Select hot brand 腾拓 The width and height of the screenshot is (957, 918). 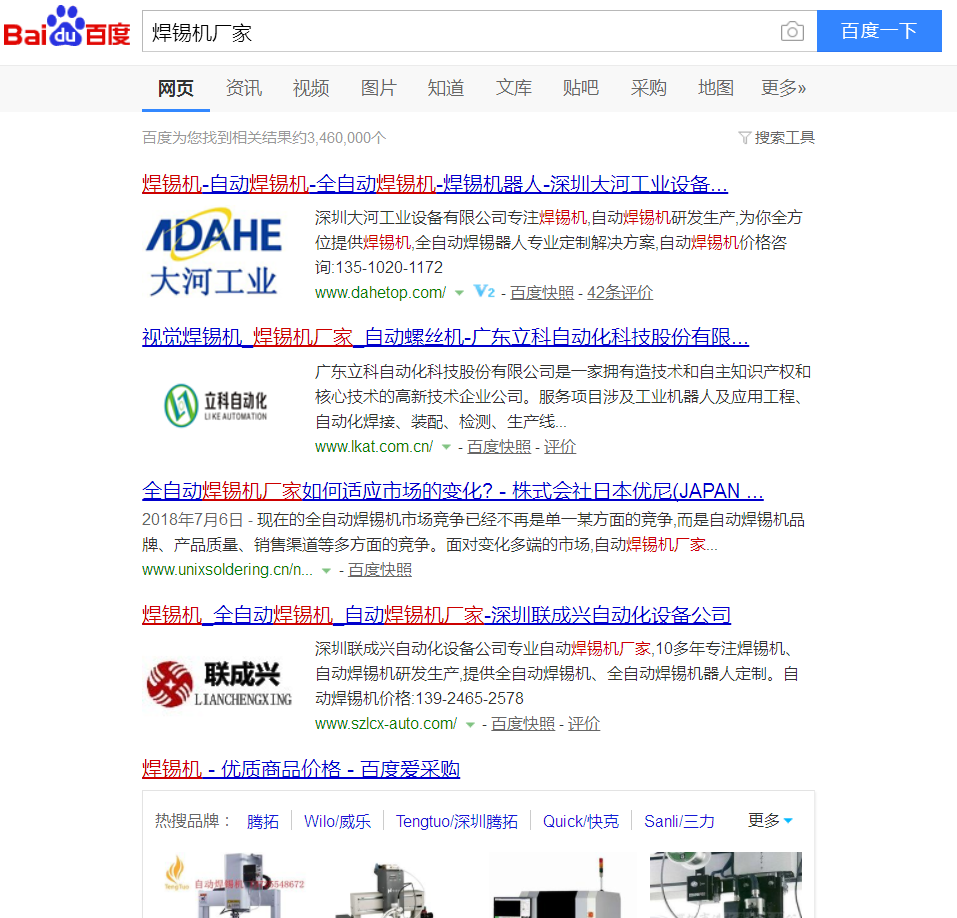pos(263,822)
